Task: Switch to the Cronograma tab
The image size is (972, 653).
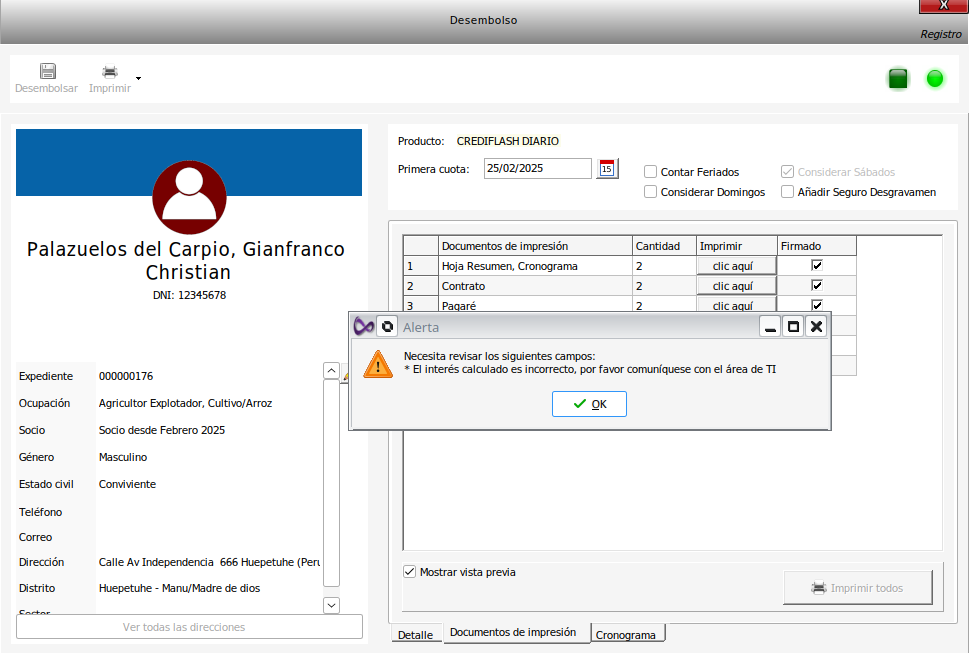Action: (x=627, y=635)
